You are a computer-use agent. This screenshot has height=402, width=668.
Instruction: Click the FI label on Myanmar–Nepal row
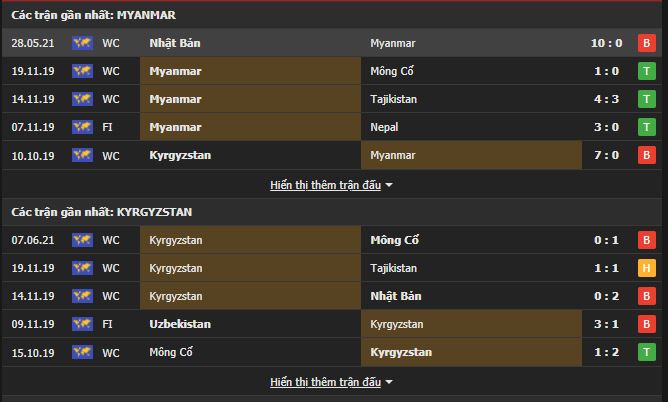107,127
